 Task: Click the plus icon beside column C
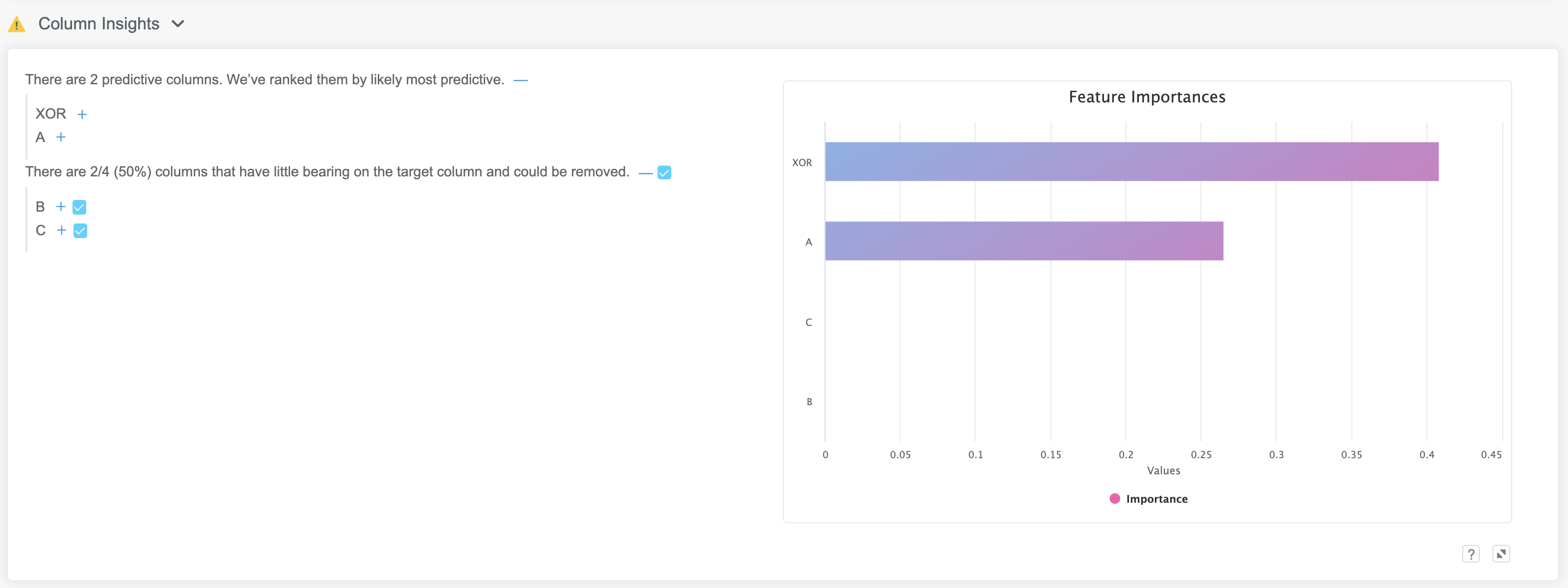click(61, 230)
